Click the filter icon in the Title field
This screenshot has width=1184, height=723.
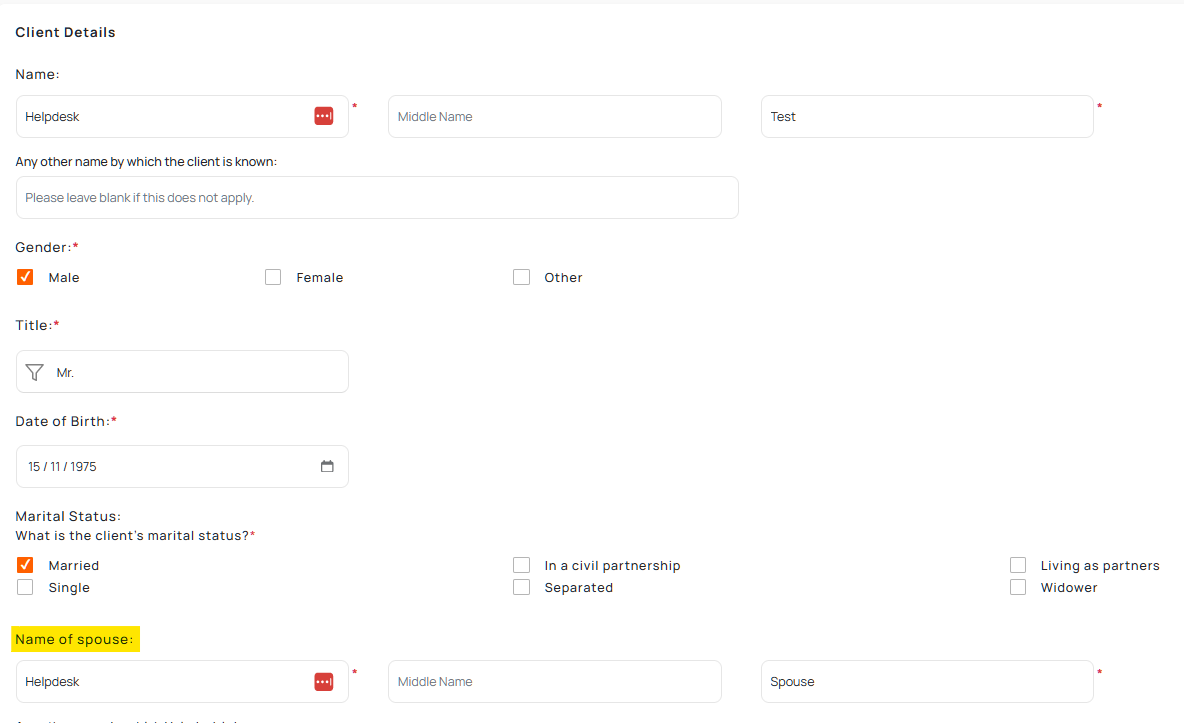click(35, 372)
